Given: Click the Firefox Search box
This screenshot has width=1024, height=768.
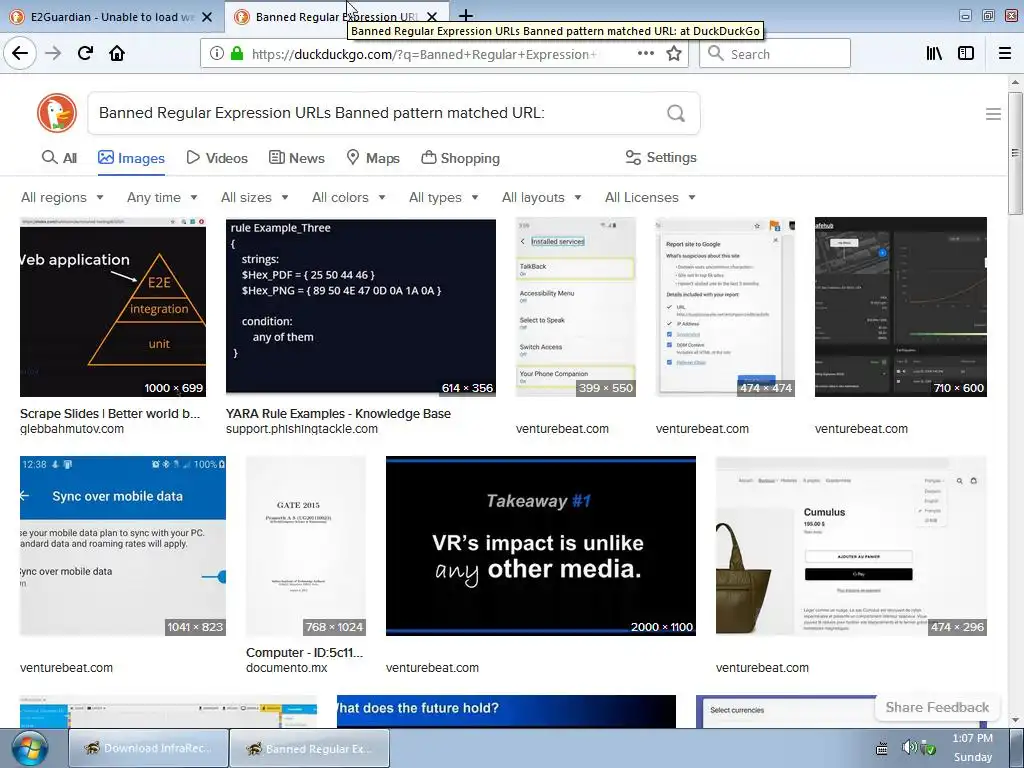Looking at the screenshot, I should click(x=775, y=54).
